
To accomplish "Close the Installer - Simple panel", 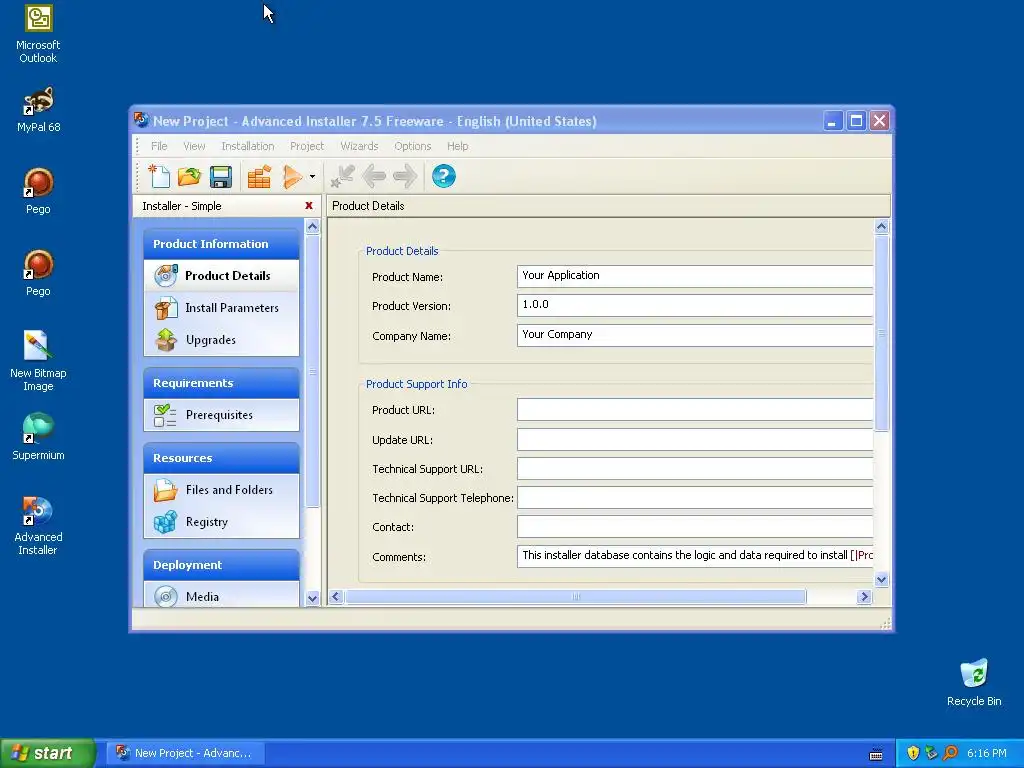I will [x=309, y=206].
